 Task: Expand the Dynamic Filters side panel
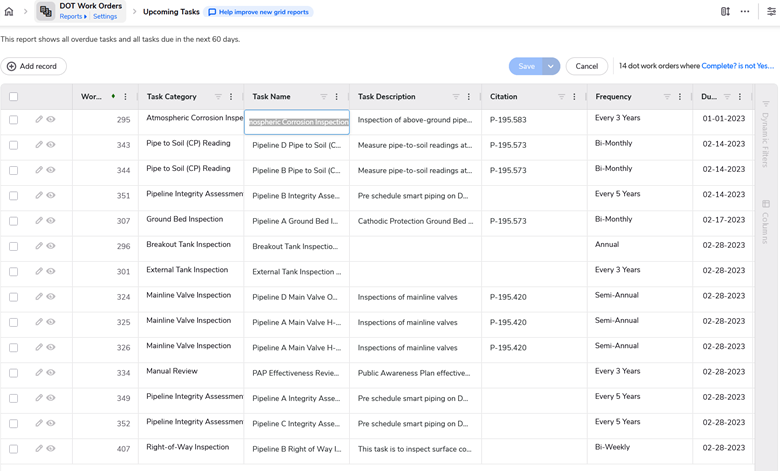pos(766,135)
